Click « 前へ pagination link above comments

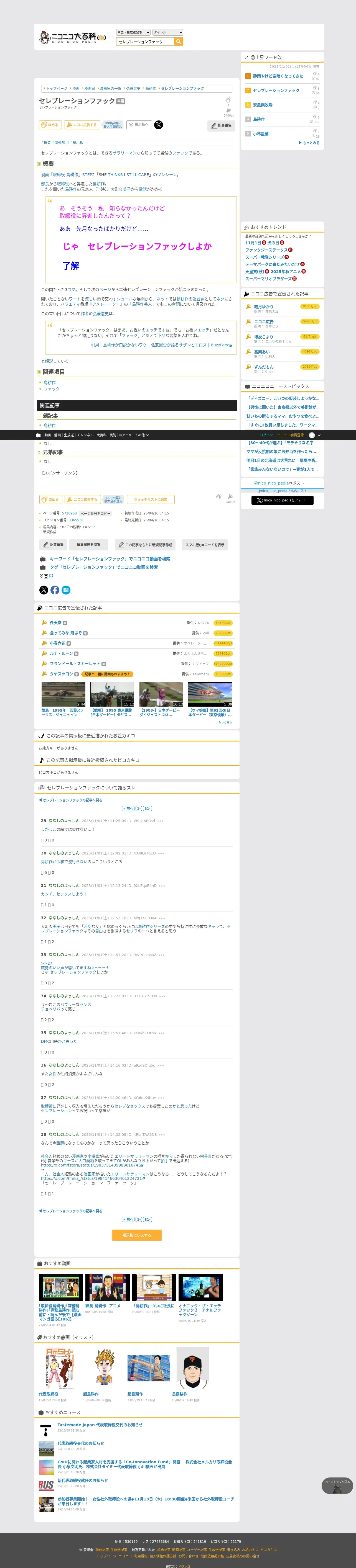pyautogui.click(x=128, y=808)
